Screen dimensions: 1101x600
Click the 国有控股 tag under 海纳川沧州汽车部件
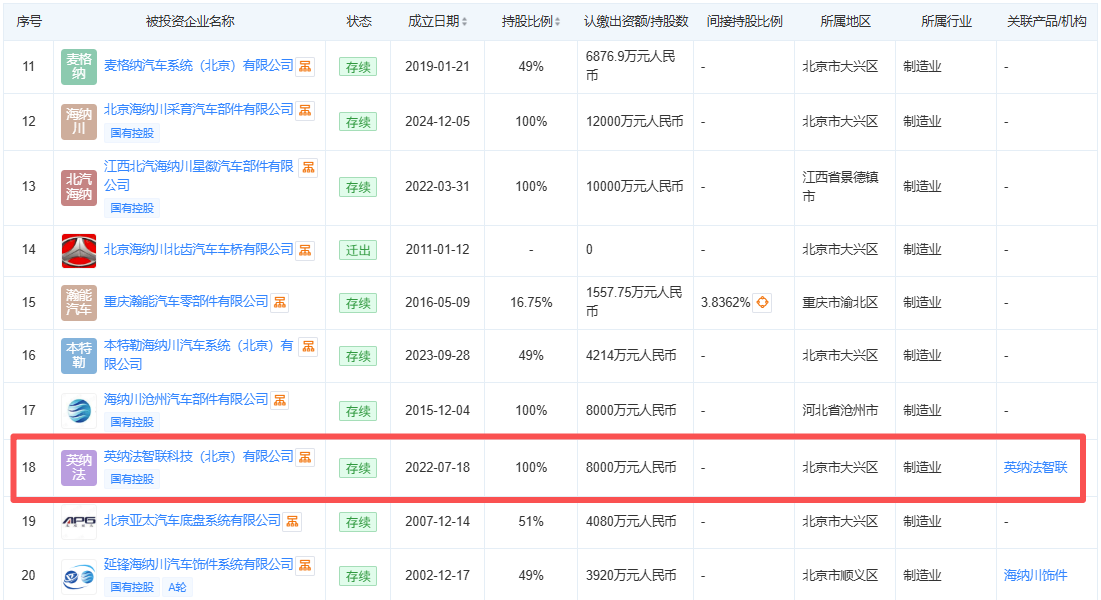[x=132, y=422]
